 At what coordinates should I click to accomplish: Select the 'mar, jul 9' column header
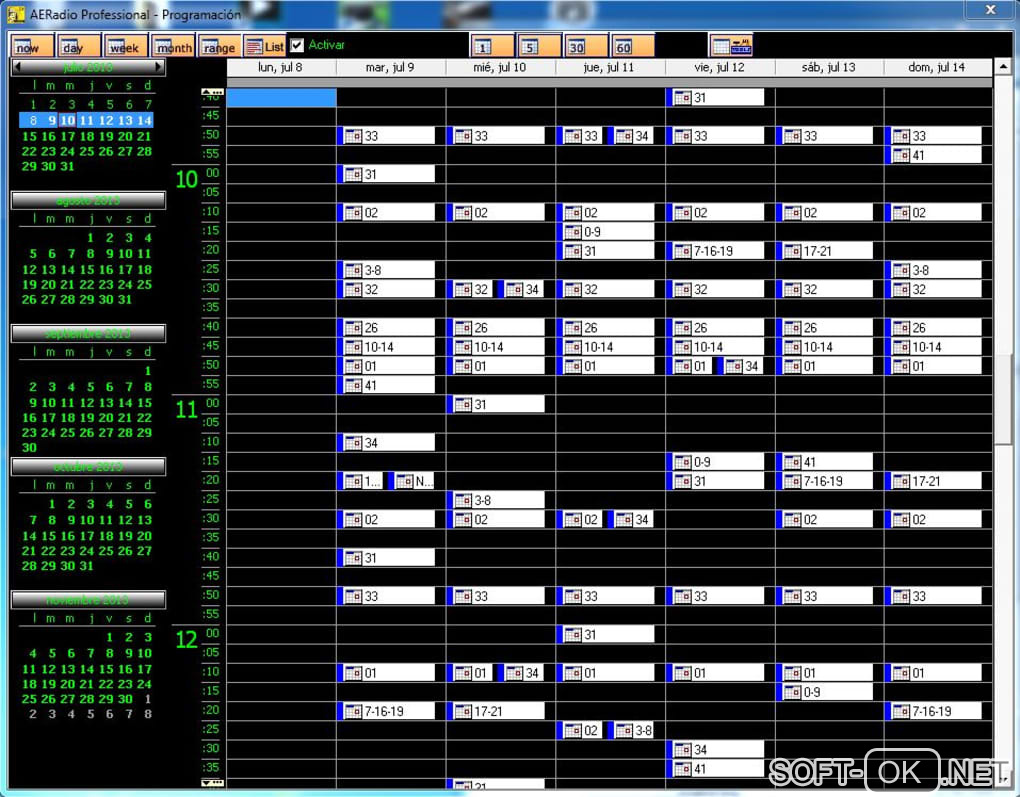pos(390,67)
